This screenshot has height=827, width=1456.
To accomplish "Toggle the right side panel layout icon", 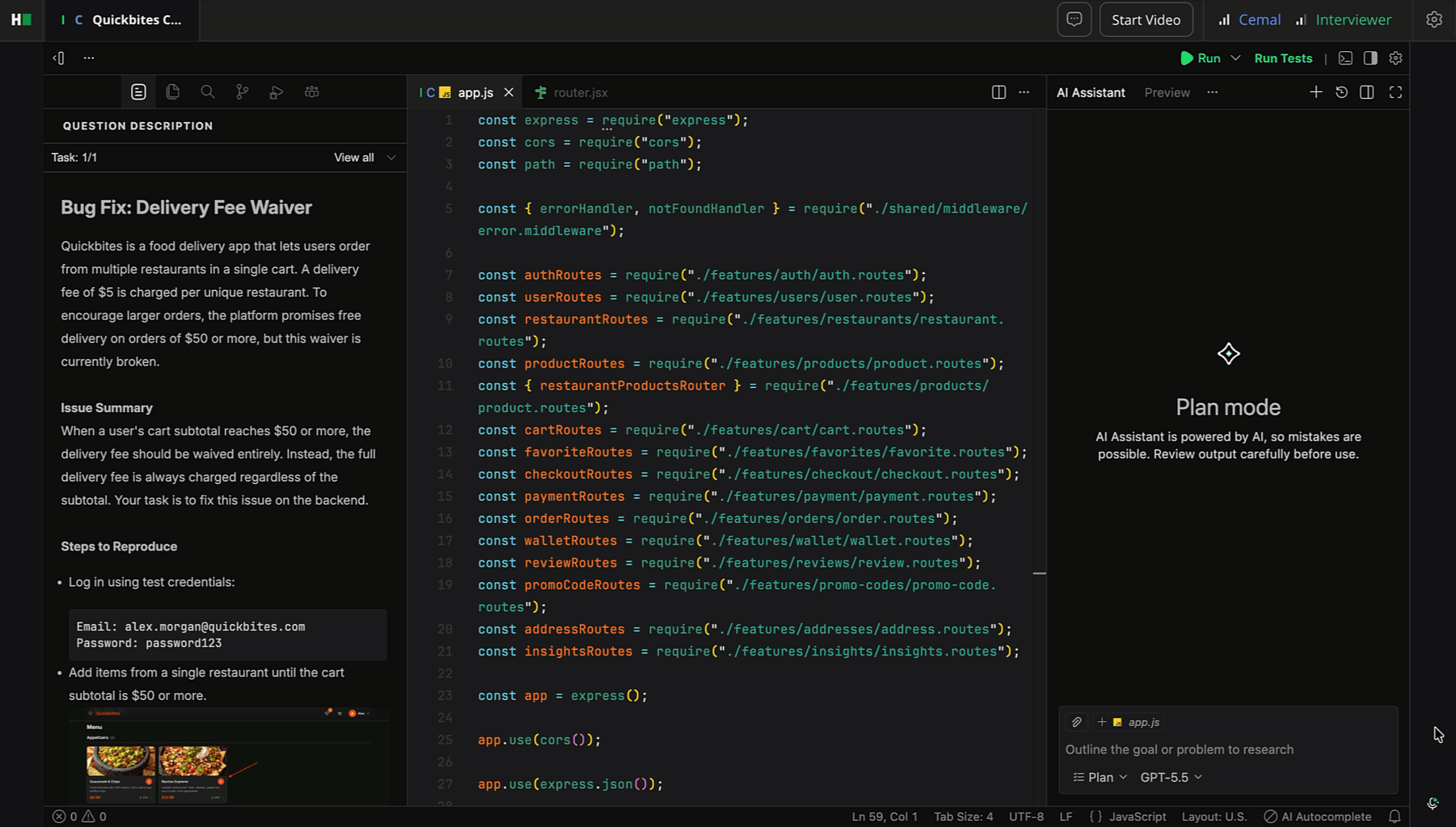I will pos(1371,58).
